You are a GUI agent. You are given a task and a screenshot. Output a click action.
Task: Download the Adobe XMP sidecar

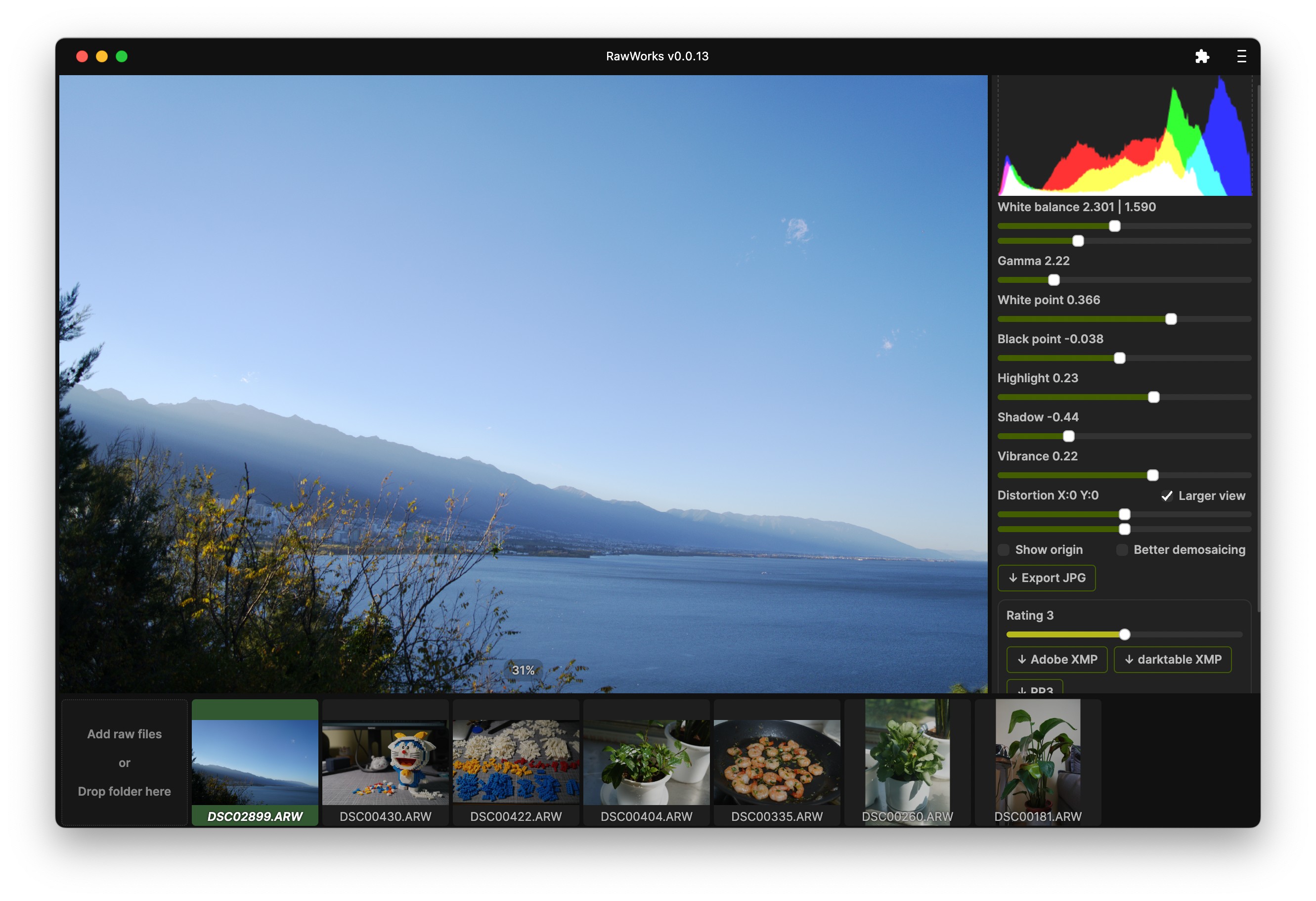(1056, 659)
